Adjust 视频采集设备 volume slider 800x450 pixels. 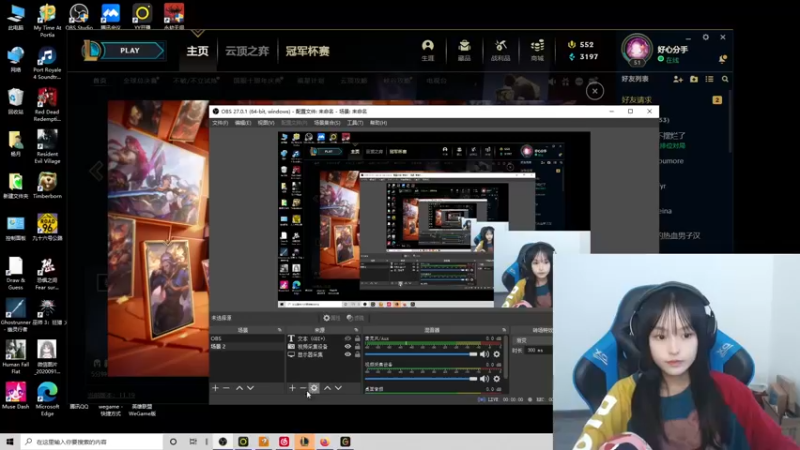click(x=421, y=379)
